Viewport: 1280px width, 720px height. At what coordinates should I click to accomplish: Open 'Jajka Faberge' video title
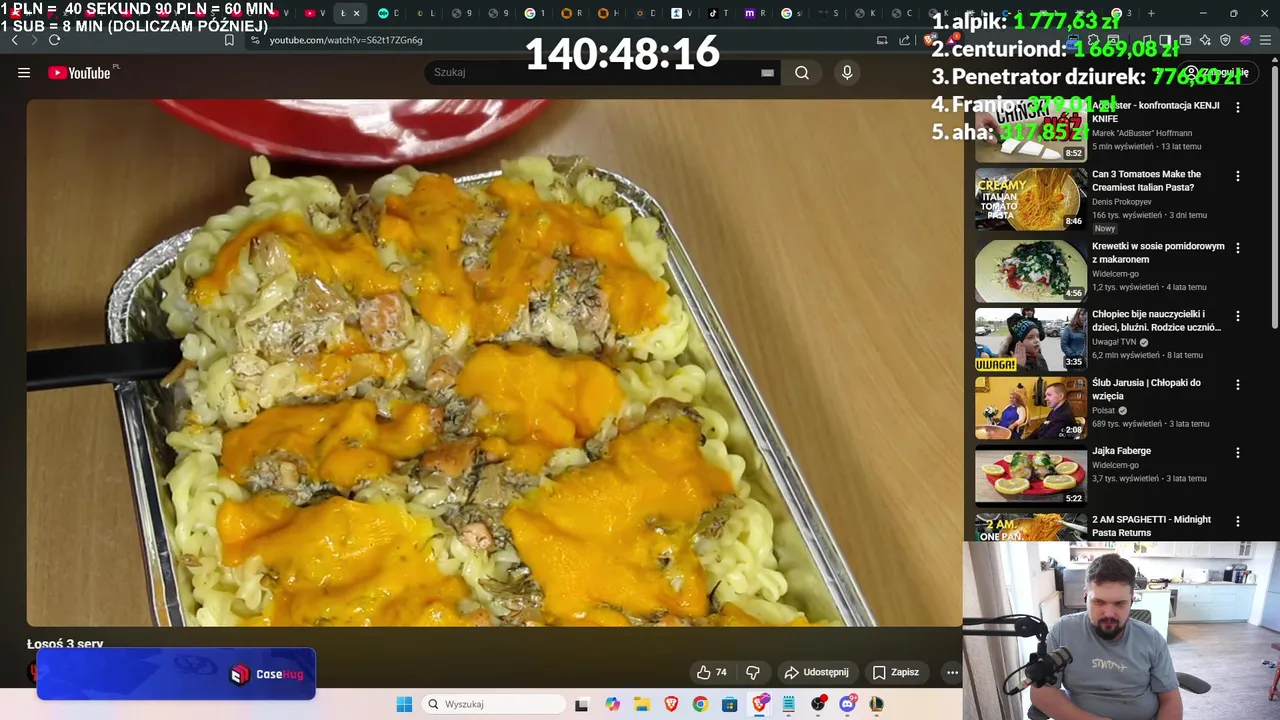point(1121,451)
